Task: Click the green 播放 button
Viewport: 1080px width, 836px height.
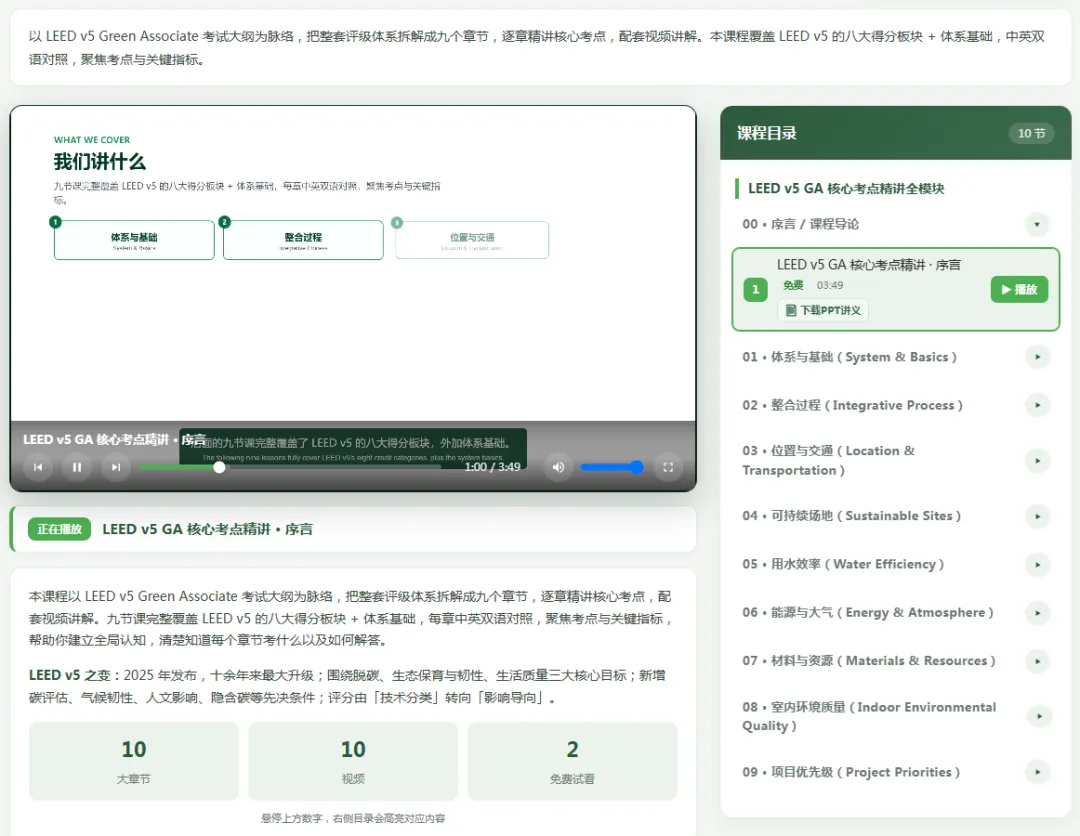Action: (1019, 289)
